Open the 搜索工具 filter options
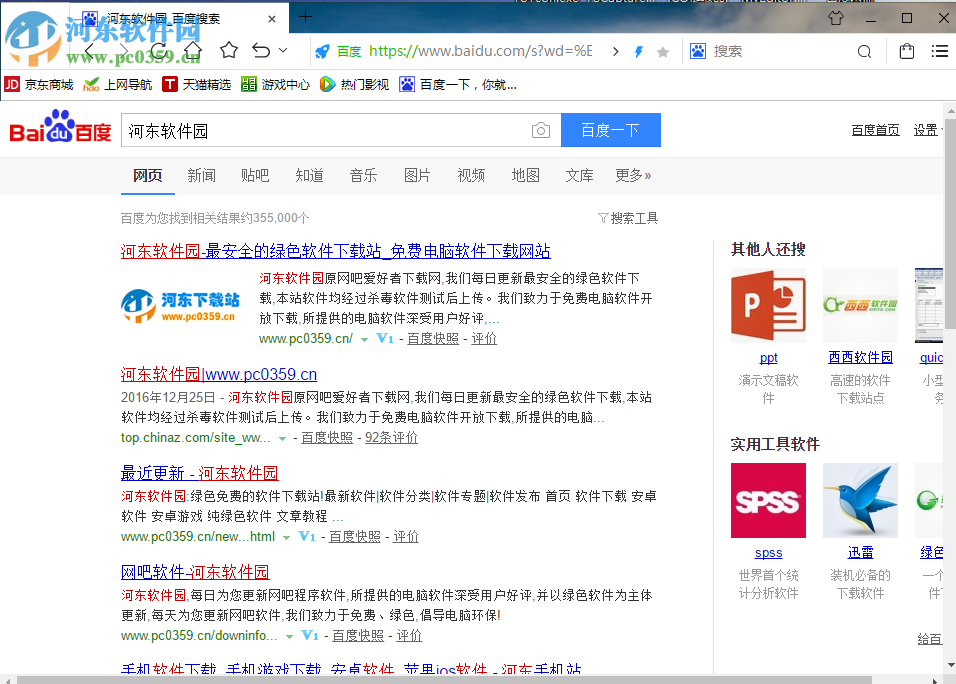Viewport: 956px width, 684px height. [x=628, y=218]
